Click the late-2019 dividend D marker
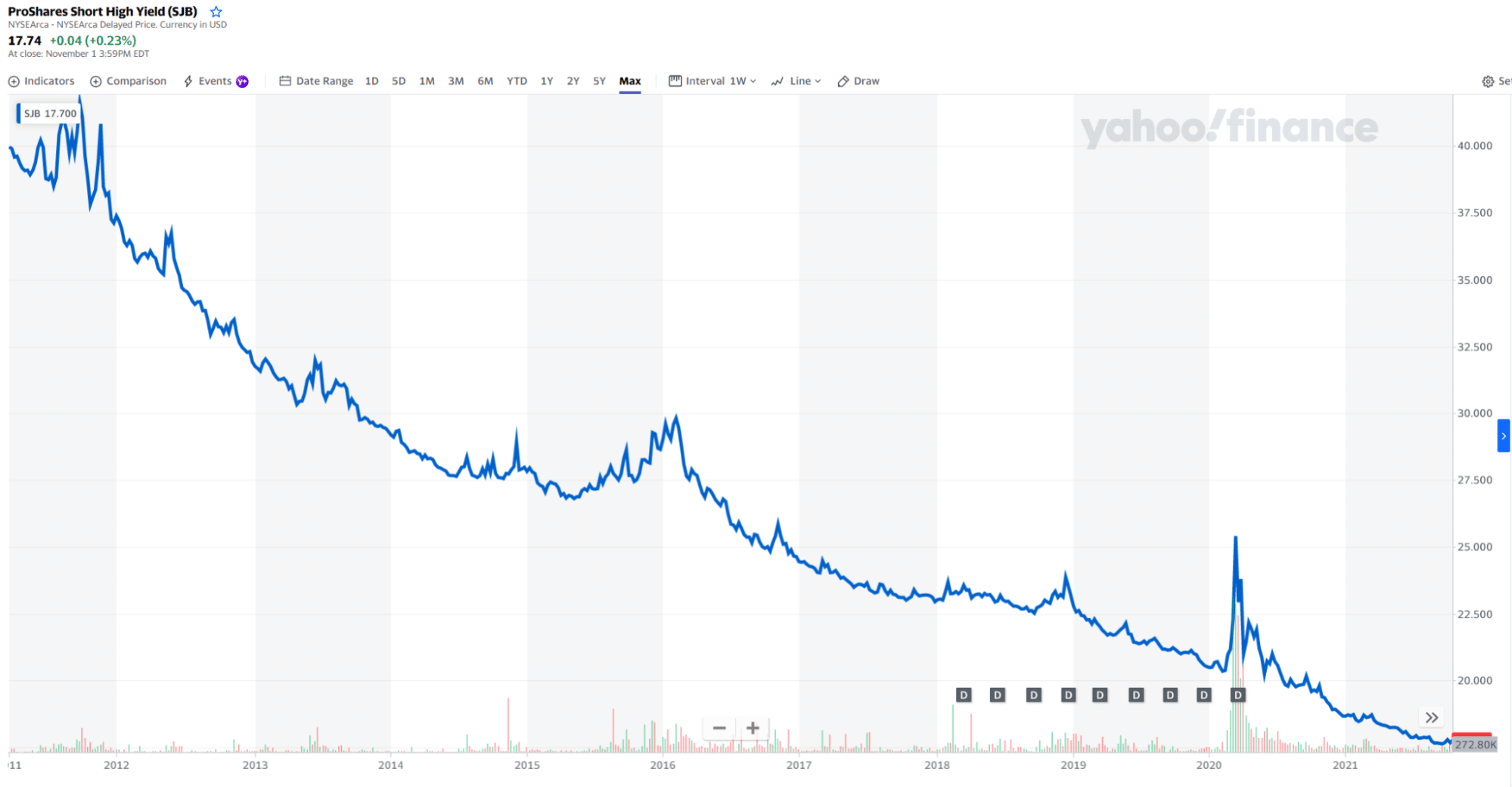This screenshot has height=787, width=1512. point(1170,695)
